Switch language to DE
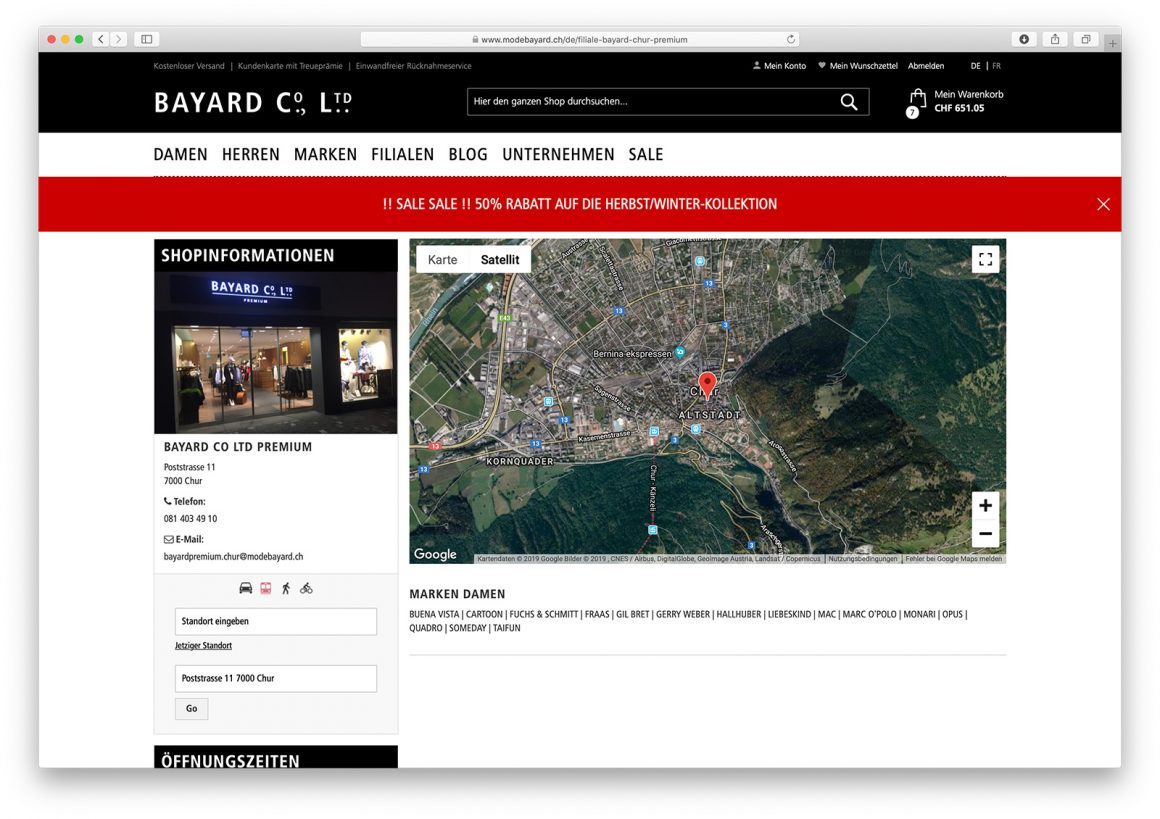This screenshot has width=1160, height=819. [976, 66]
